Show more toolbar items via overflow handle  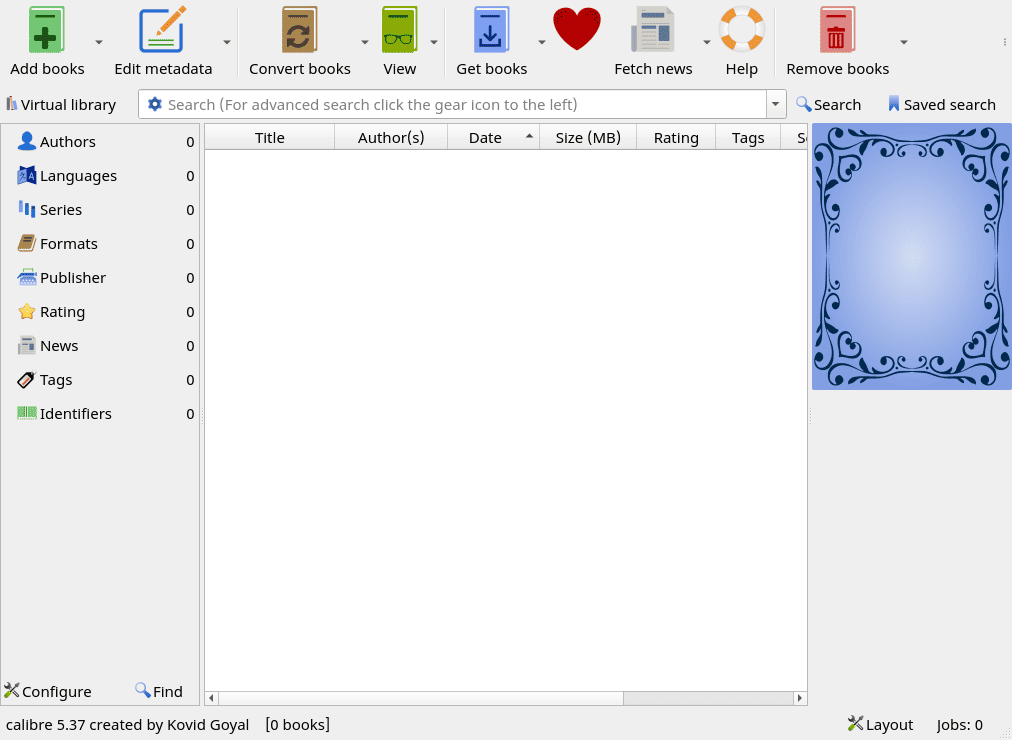(x=1005, y=42)
